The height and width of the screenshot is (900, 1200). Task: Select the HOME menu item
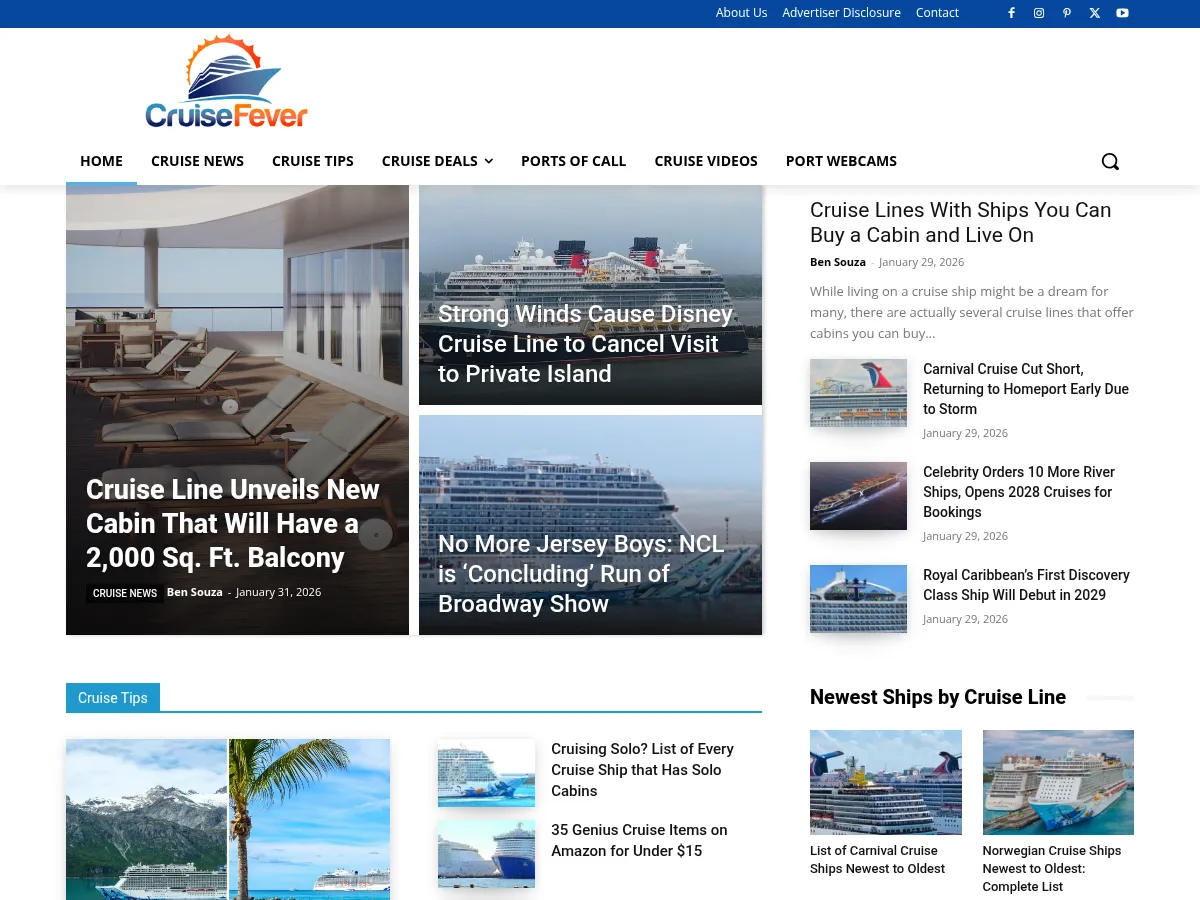pyautogui.click(x=101, y=161)
